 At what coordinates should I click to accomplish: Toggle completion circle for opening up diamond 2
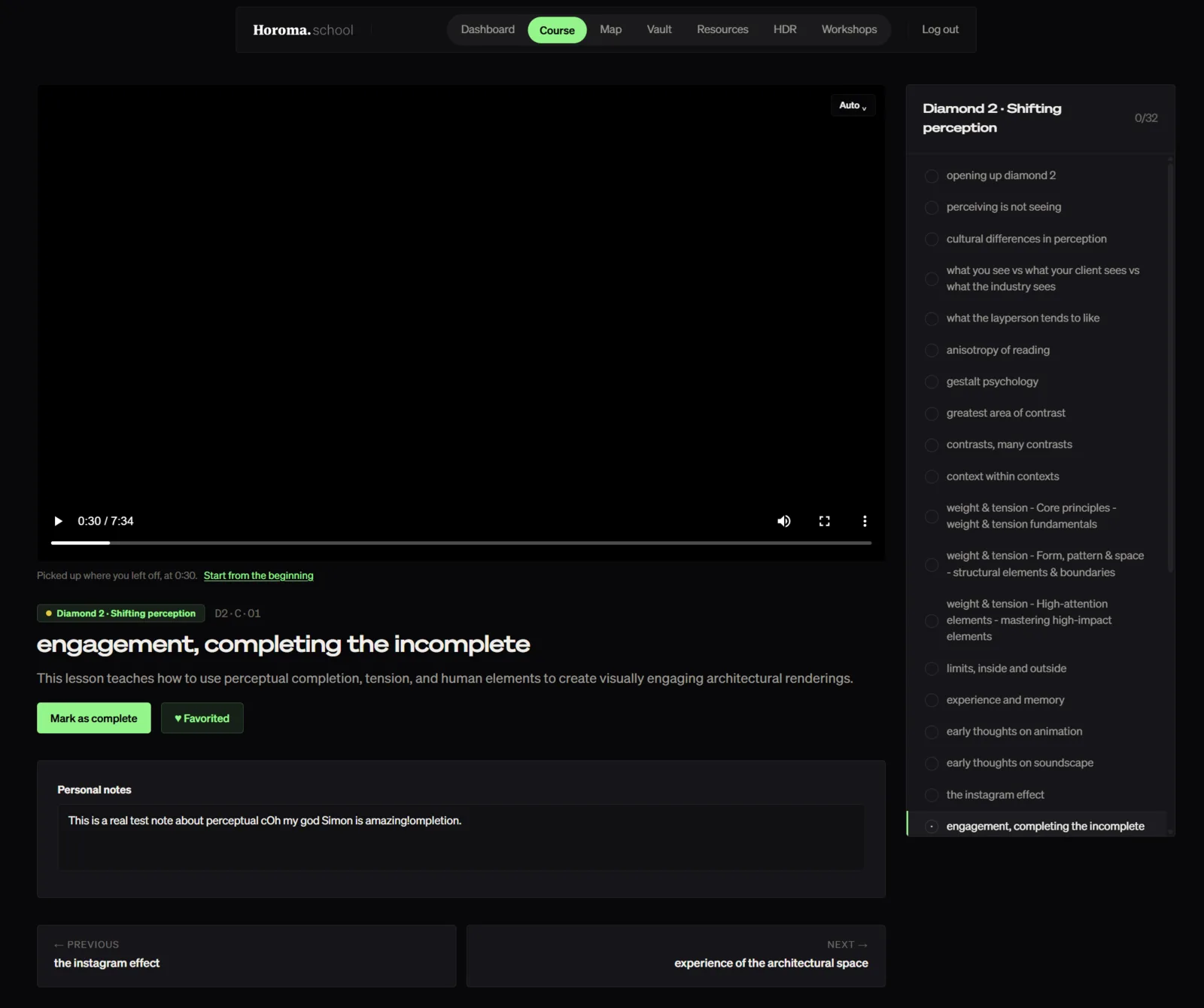(932, 176)
